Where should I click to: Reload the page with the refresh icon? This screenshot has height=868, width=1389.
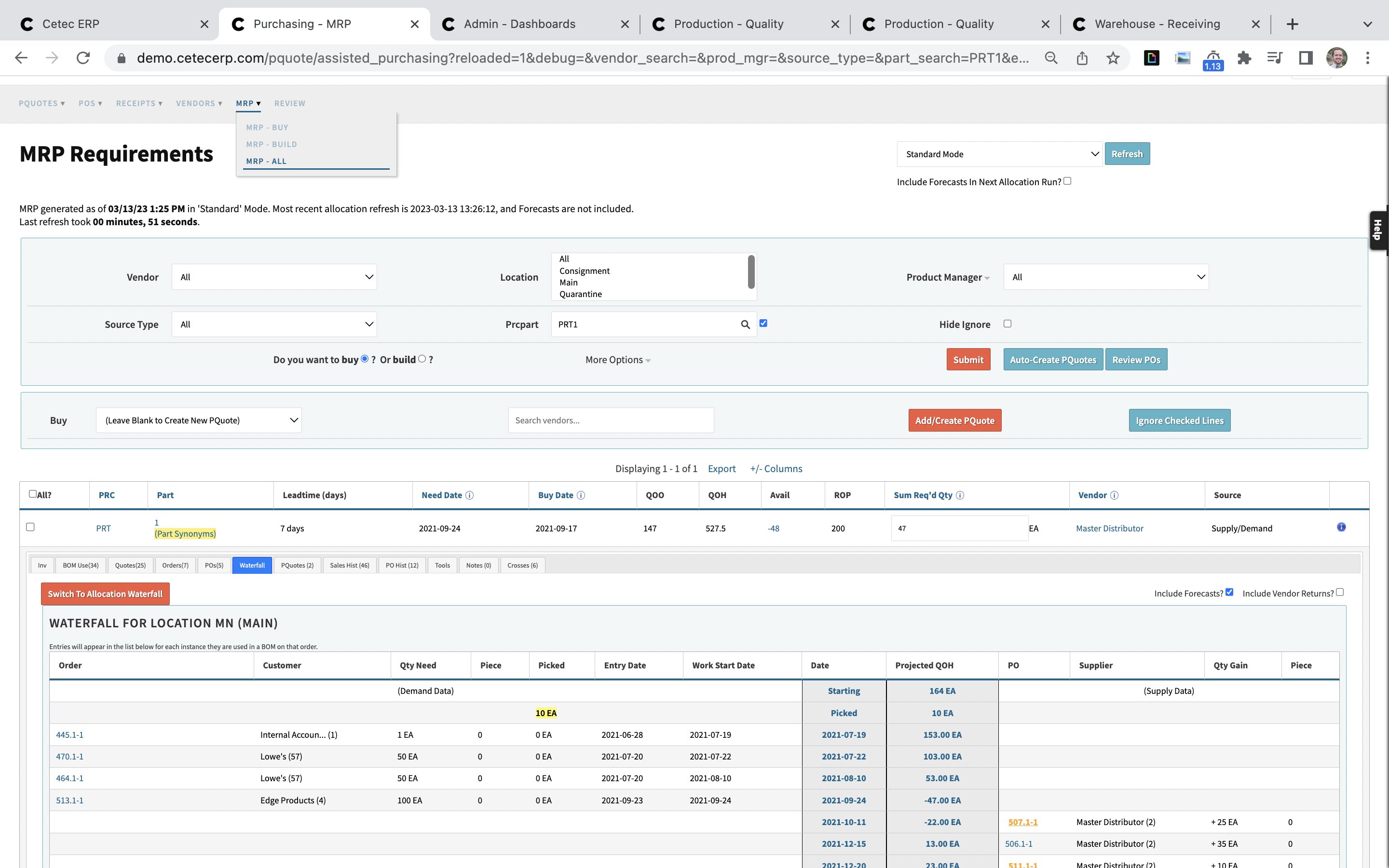[x=83, y=58]
